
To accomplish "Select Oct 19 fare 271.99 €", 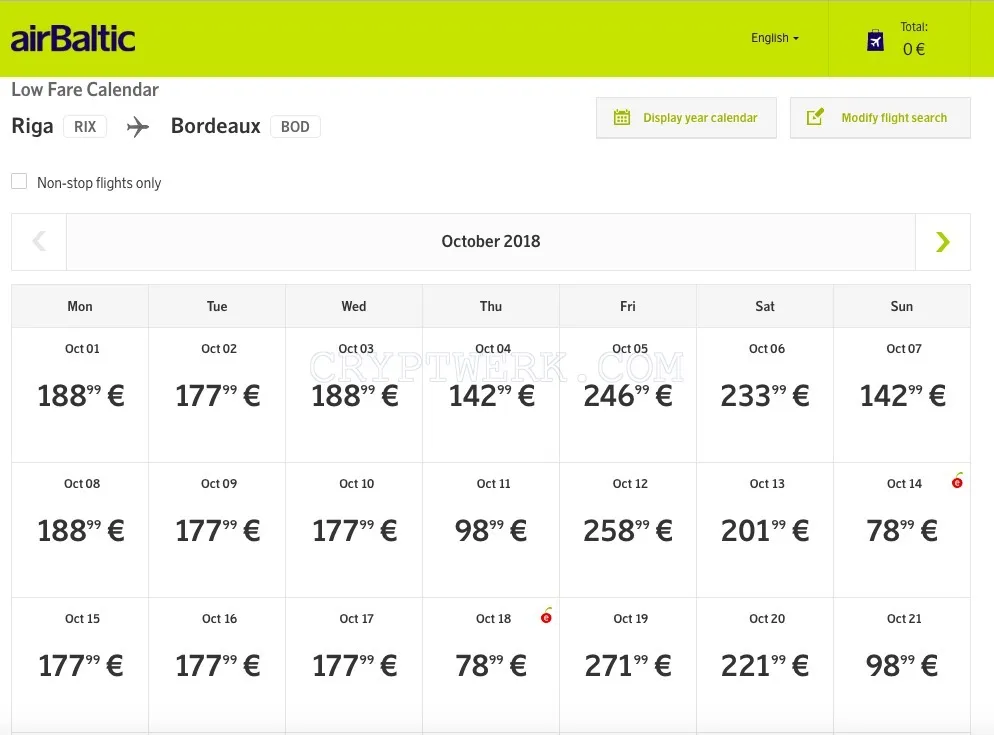I will pos(628,665).
